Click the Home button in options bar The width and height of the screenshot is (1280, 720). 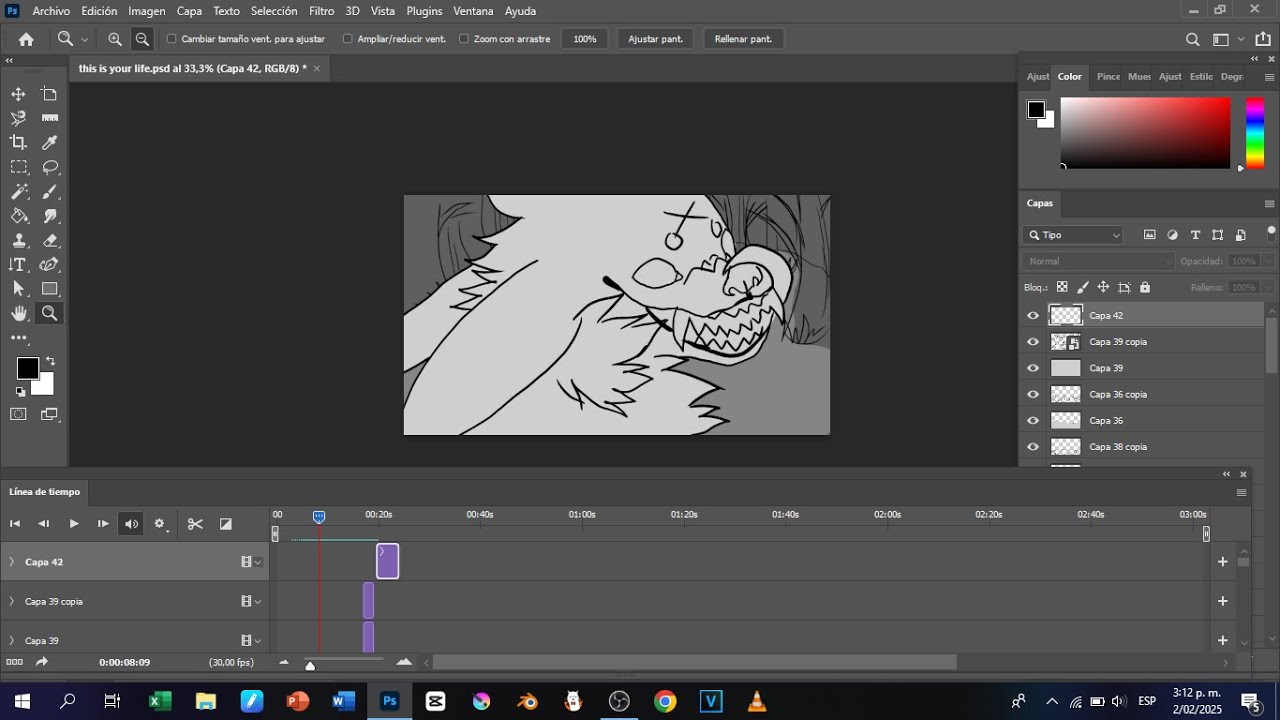[26, 39]
